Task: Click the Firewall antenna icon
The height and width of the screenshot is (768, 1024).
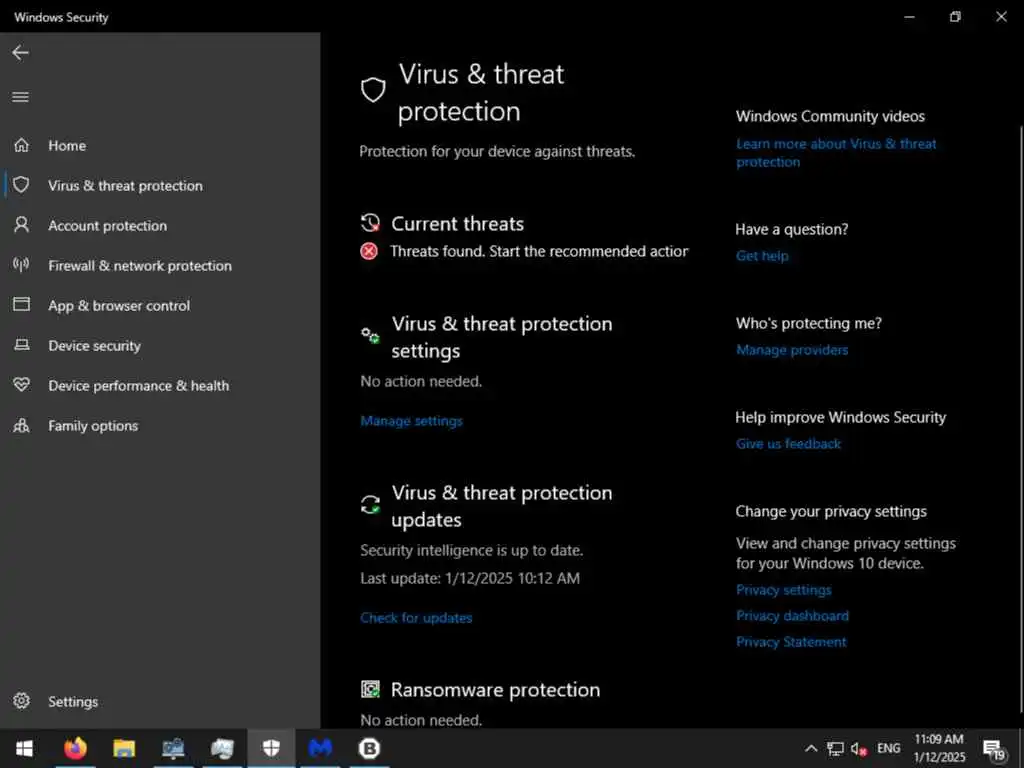Action: click(x=22, y=264)
